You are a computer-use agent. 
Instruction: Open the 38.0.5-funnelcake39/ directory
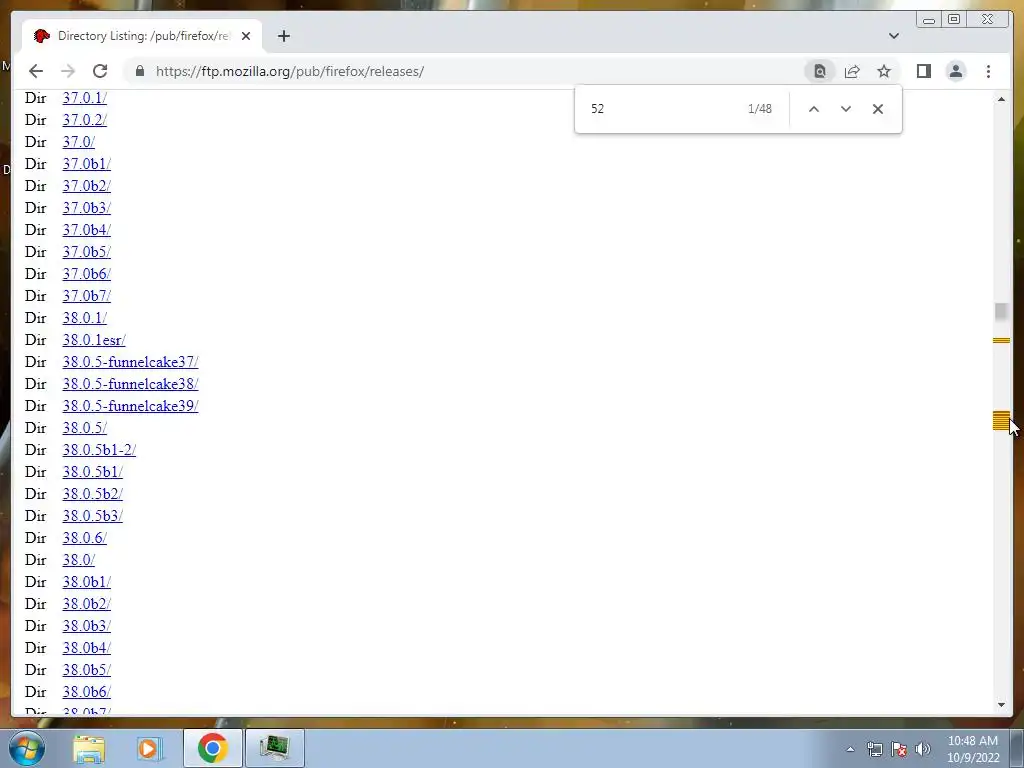coord(130,406)
